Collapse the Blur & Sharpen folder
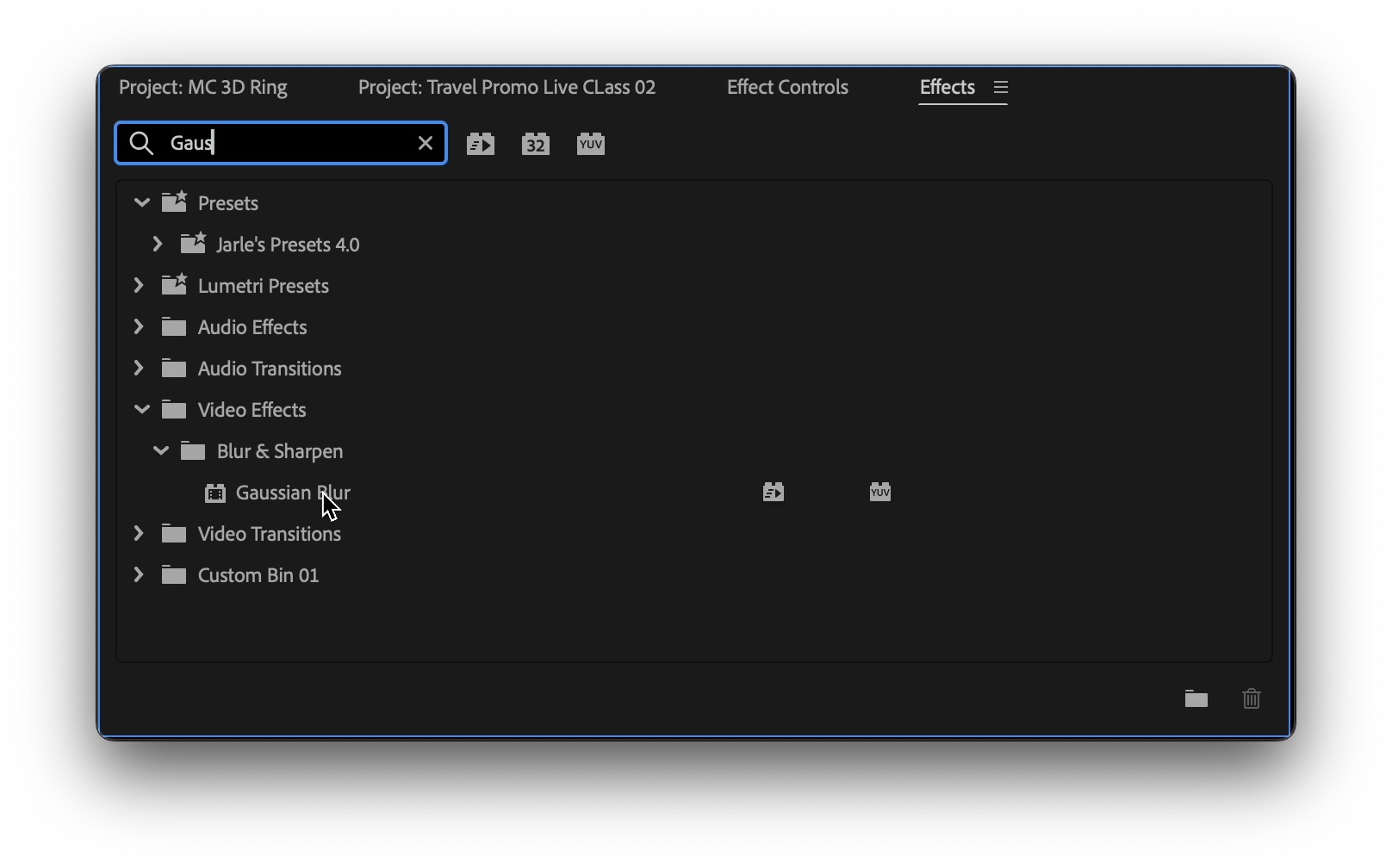 [x=161, y=451]
